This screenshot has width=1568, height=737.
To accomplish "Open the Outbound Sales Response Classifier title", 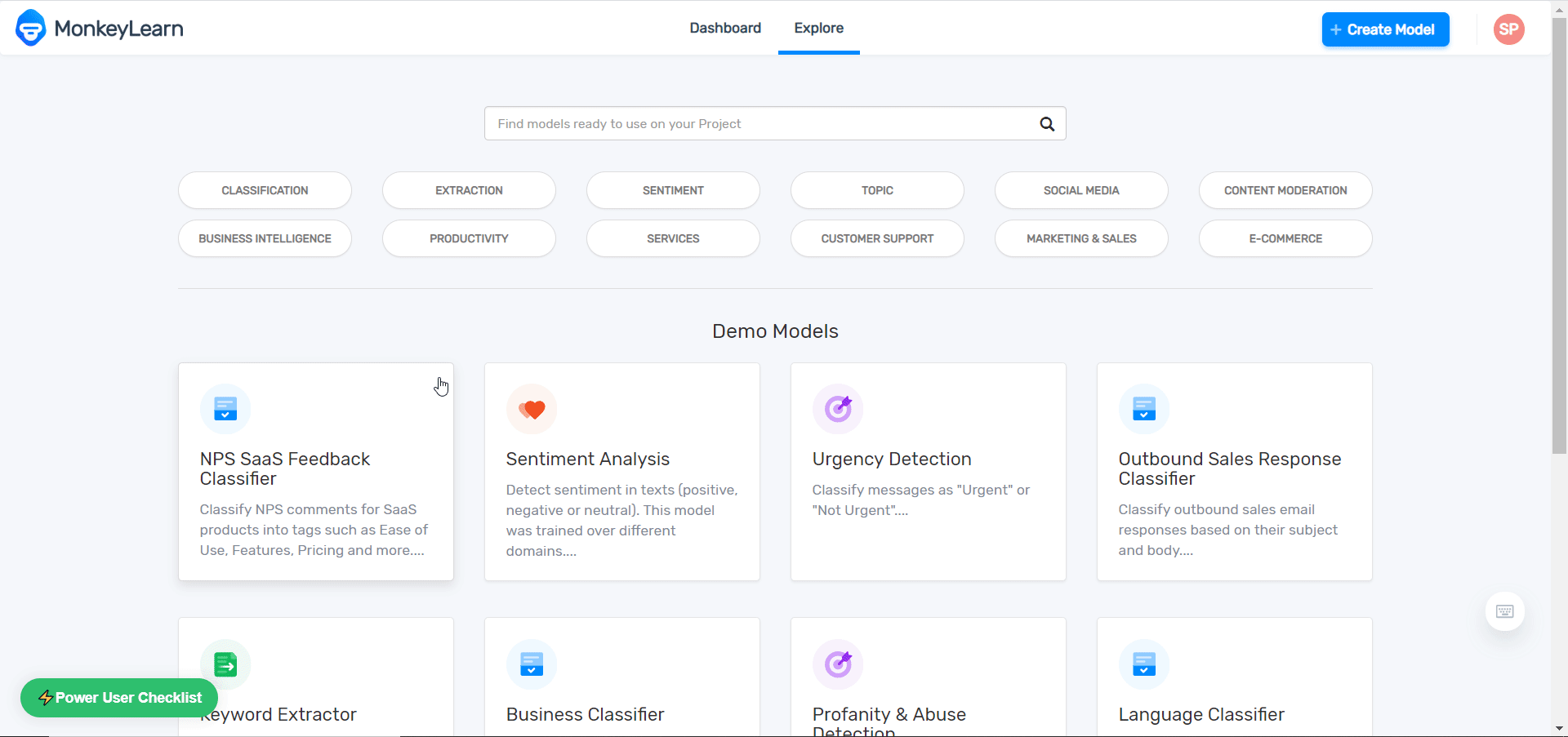I will coord(1230,469).
